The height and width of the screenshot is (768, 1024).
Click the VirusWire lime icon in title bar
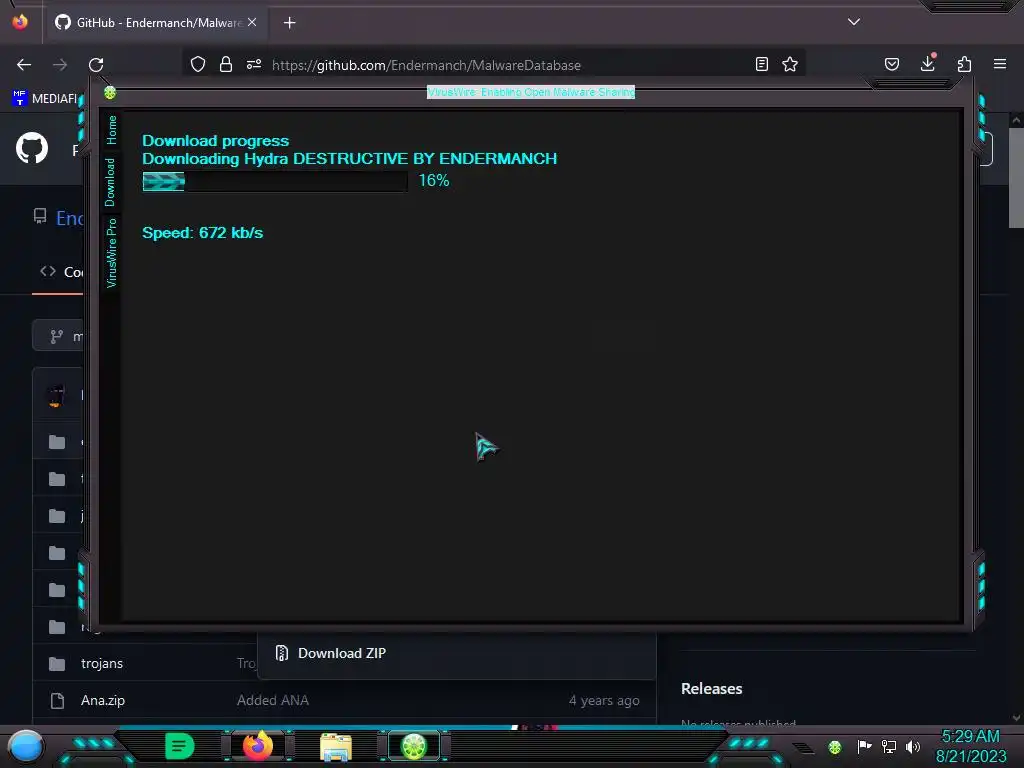(x=110, y=93)
